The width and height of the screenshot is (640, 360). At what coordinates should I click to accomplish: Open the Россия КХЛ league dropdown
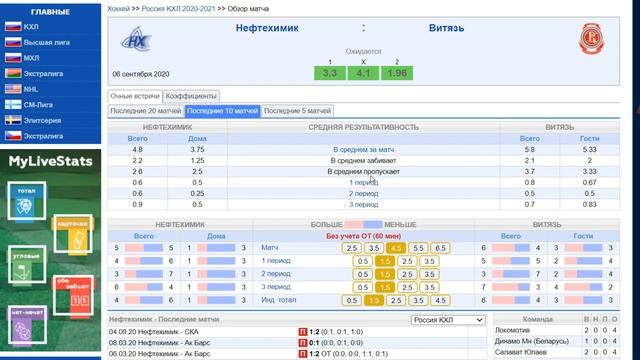448,320
